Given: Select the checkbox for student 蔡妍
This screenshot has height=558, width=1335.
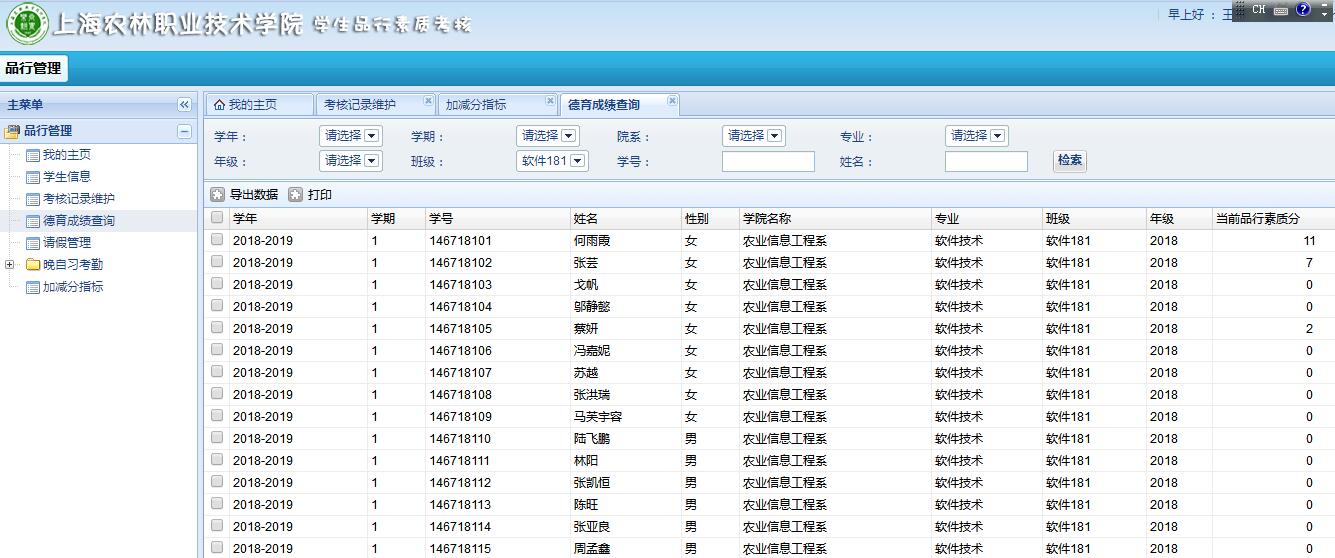Looking at the screenshot, I should [217, 328].
